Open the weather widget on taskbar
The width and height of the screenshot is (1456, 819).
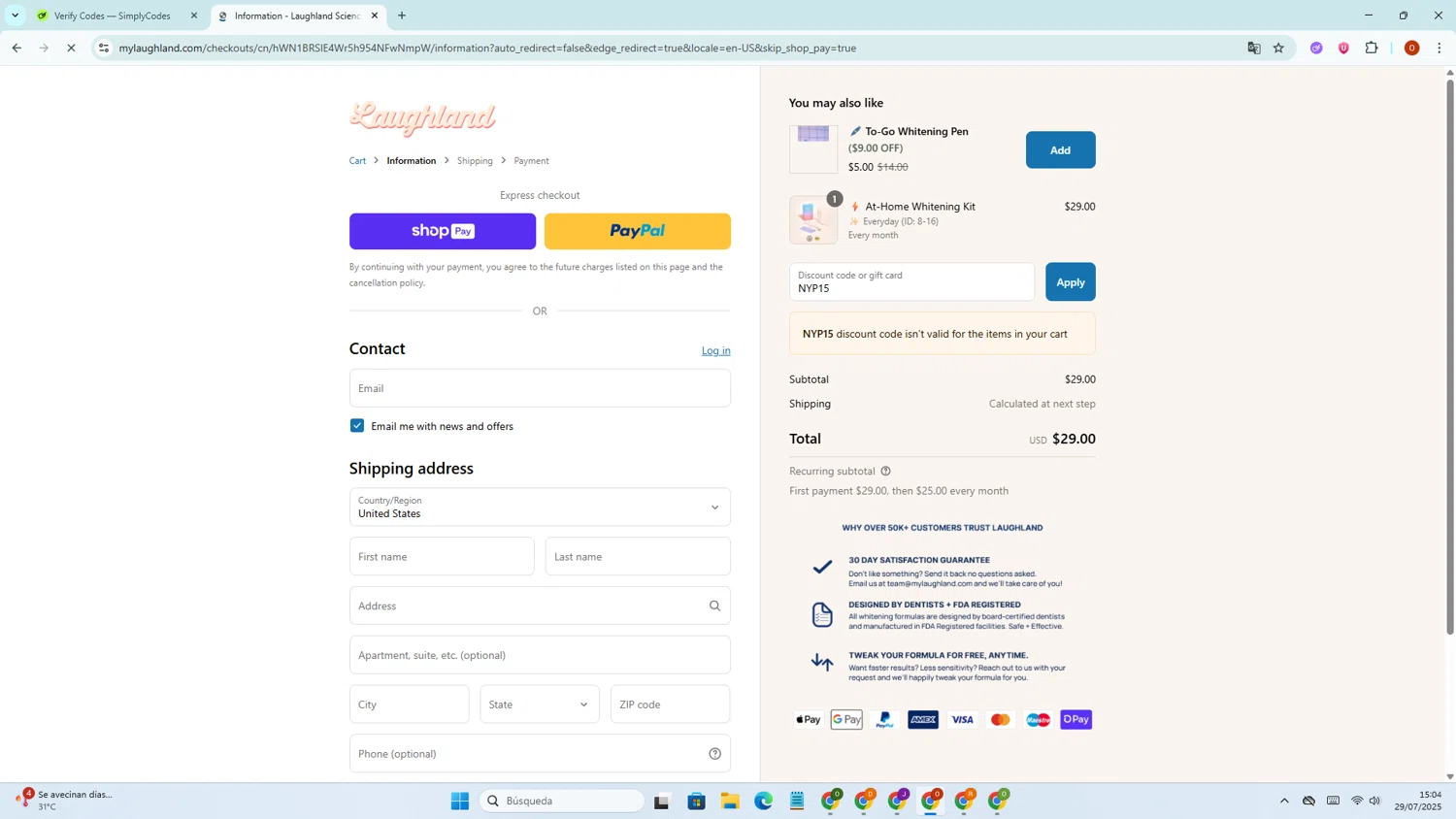pos(64,801)
